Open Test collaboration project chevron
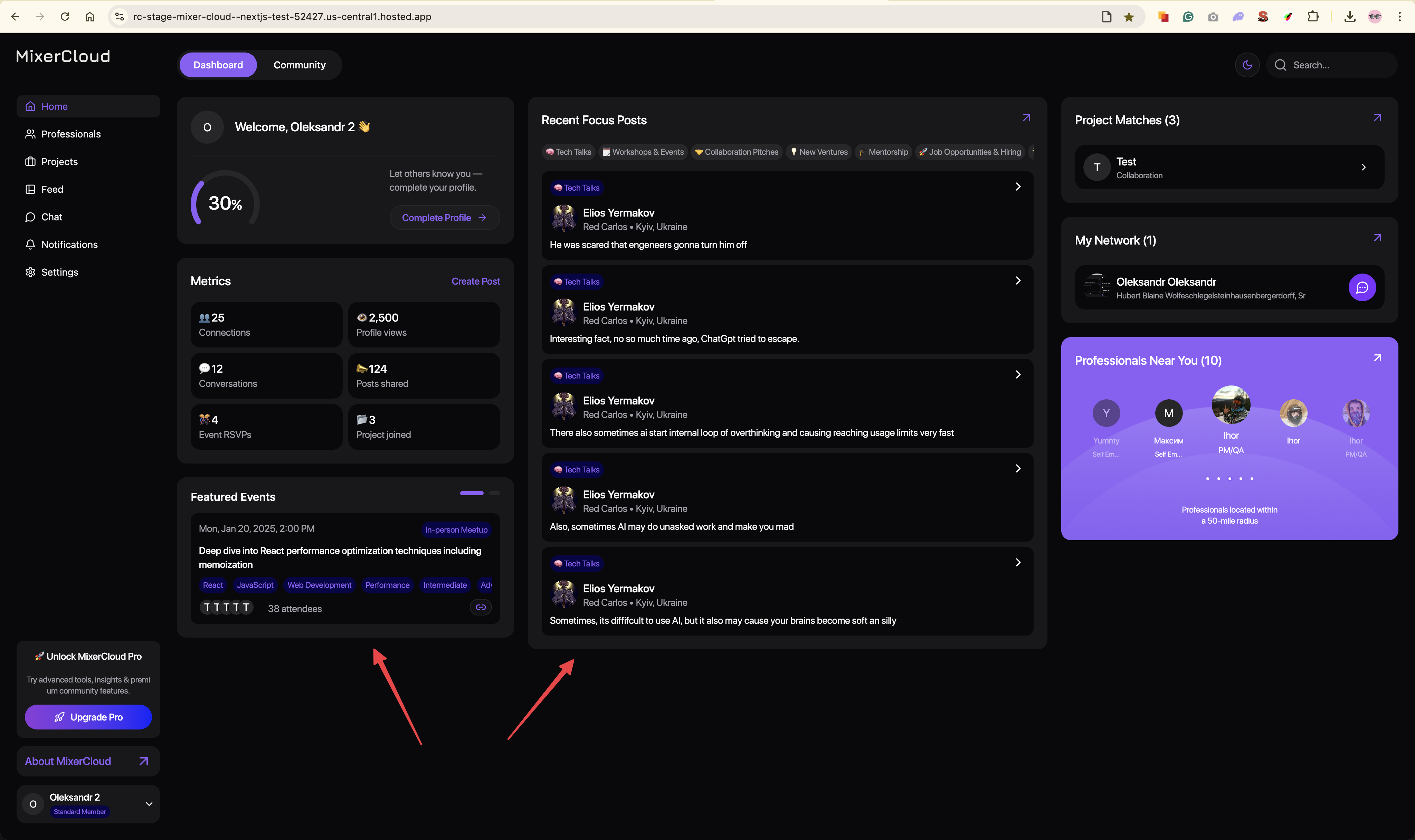Viewport: 1415px width, 840px height. [1364, 168]
